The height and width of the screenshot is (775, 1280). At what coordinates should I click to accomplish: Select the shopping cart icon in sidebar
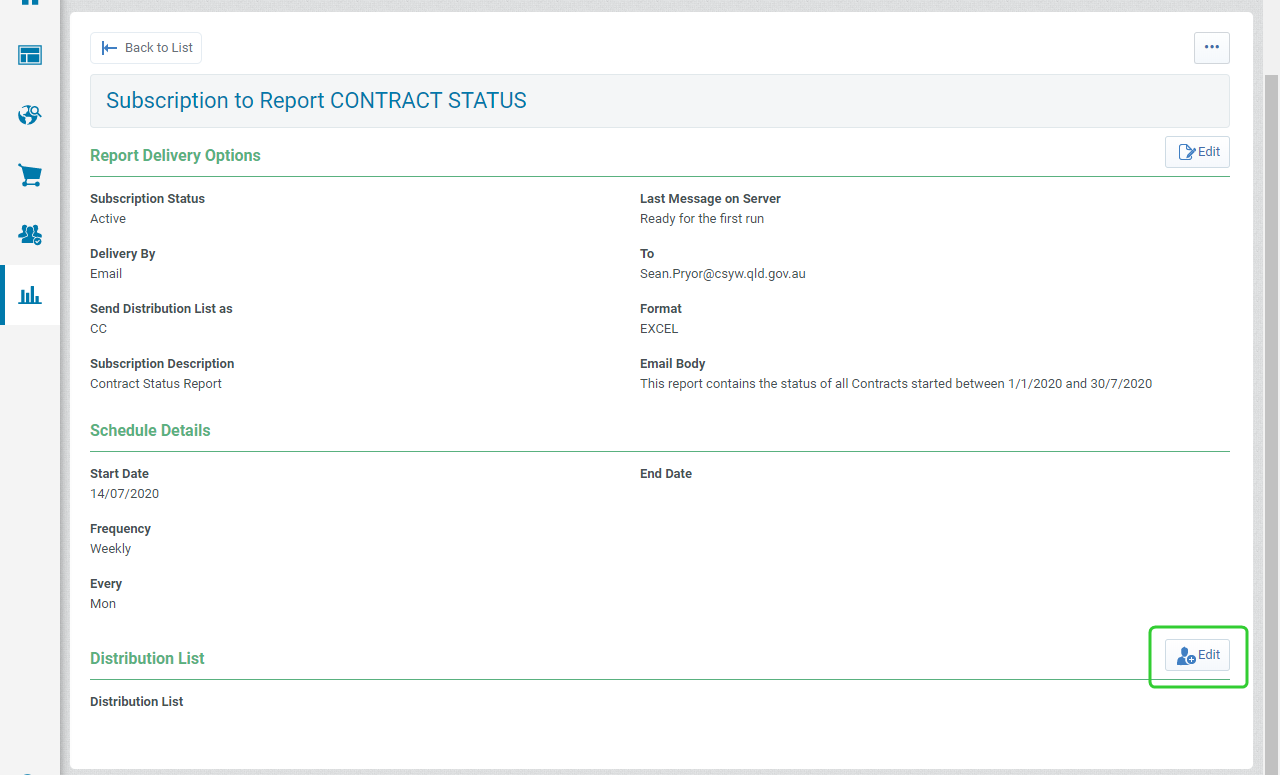tap(29, 175)
